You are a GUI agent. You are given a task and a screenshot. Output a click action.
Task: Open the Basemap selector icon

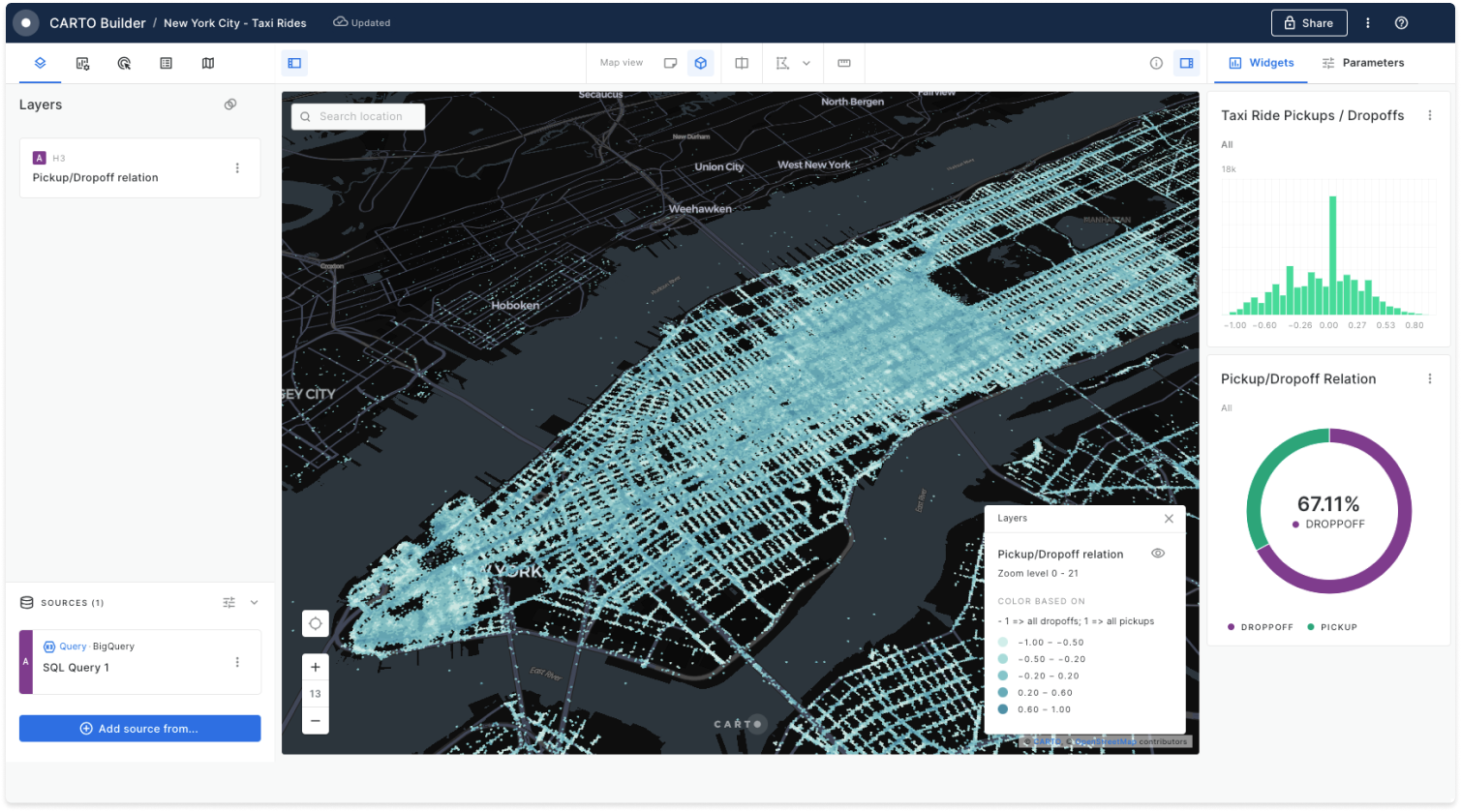tap(206, 62)
